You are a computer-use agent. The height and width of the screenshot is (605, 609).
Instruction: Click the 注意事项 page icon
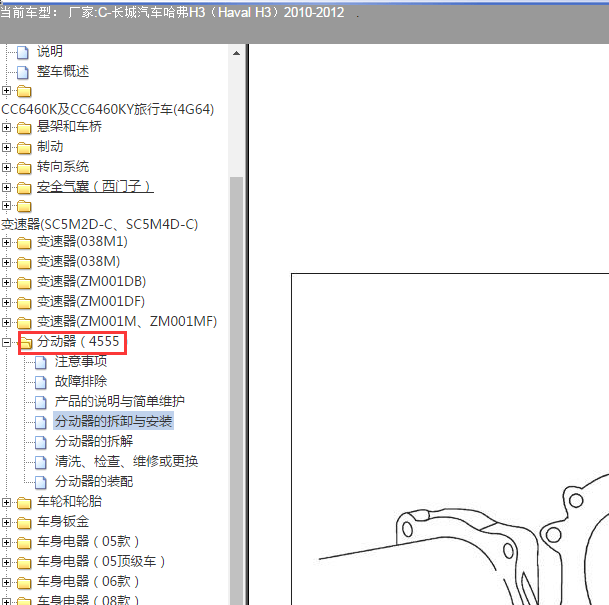tap(40, 363)
